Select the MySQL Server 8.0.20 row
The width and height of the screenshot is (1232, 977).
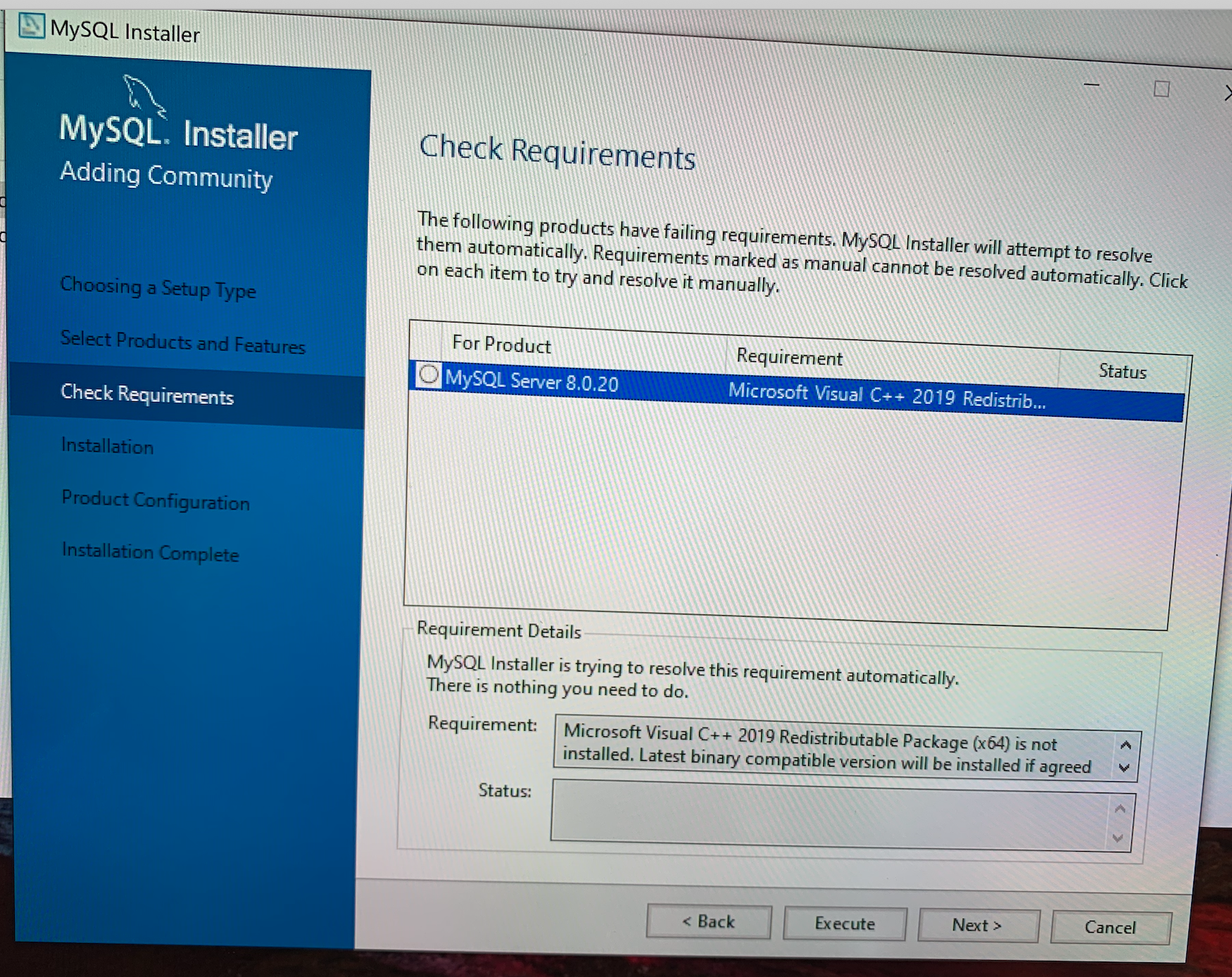tap(797, 393)
